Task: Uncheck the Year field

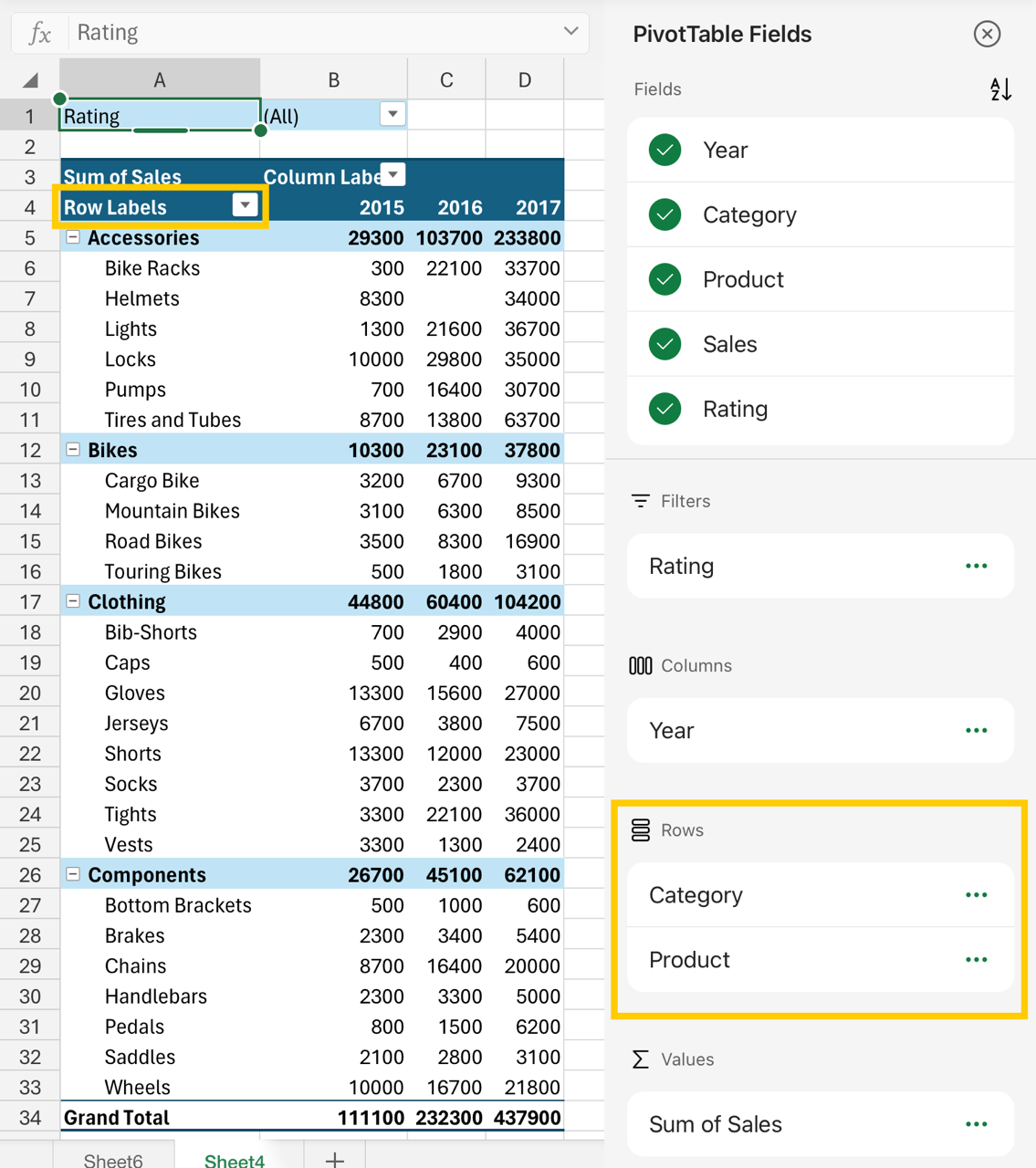Action: coord(664,150)
